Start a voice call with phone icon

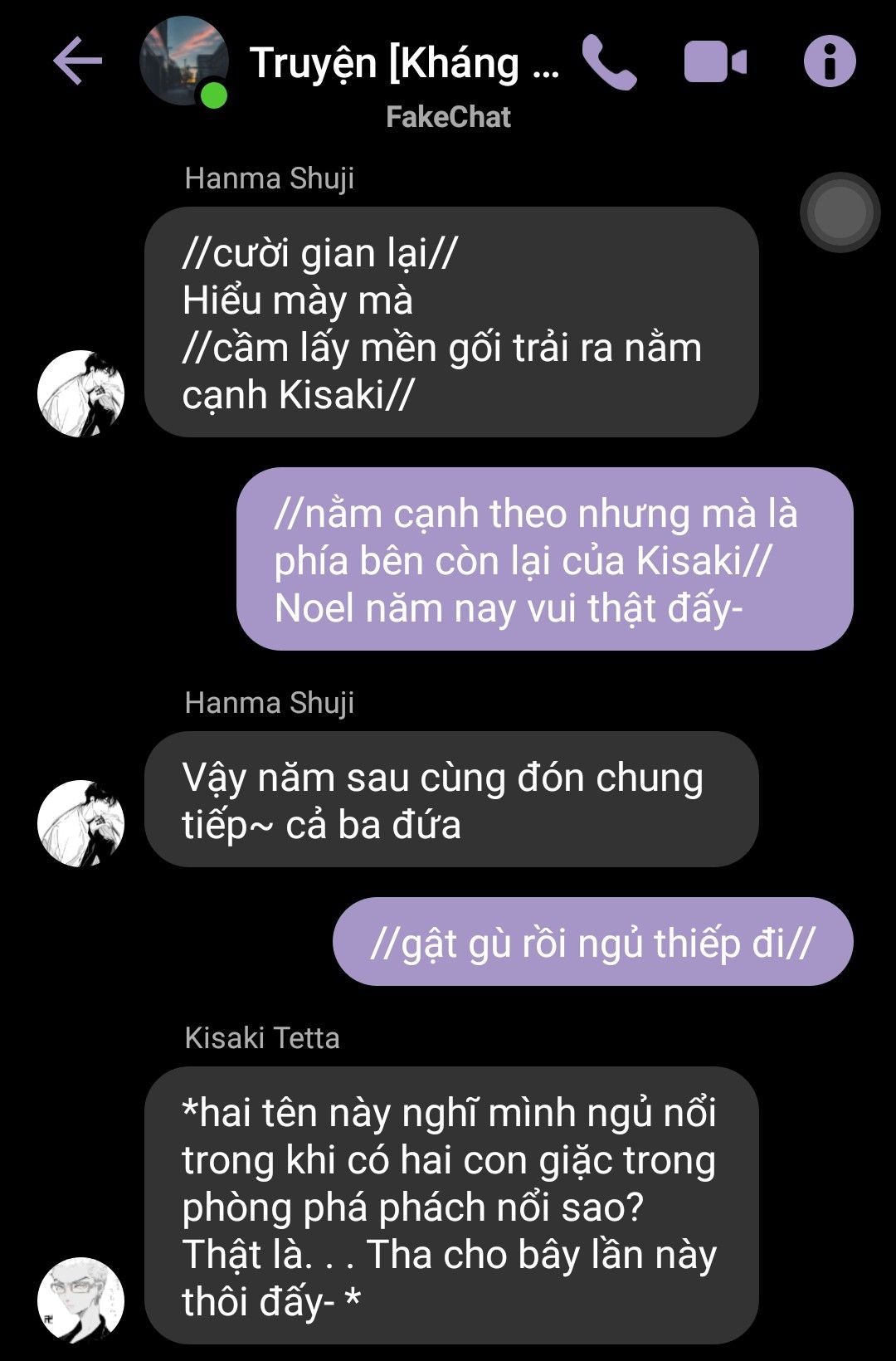click(x=609, y=61)
